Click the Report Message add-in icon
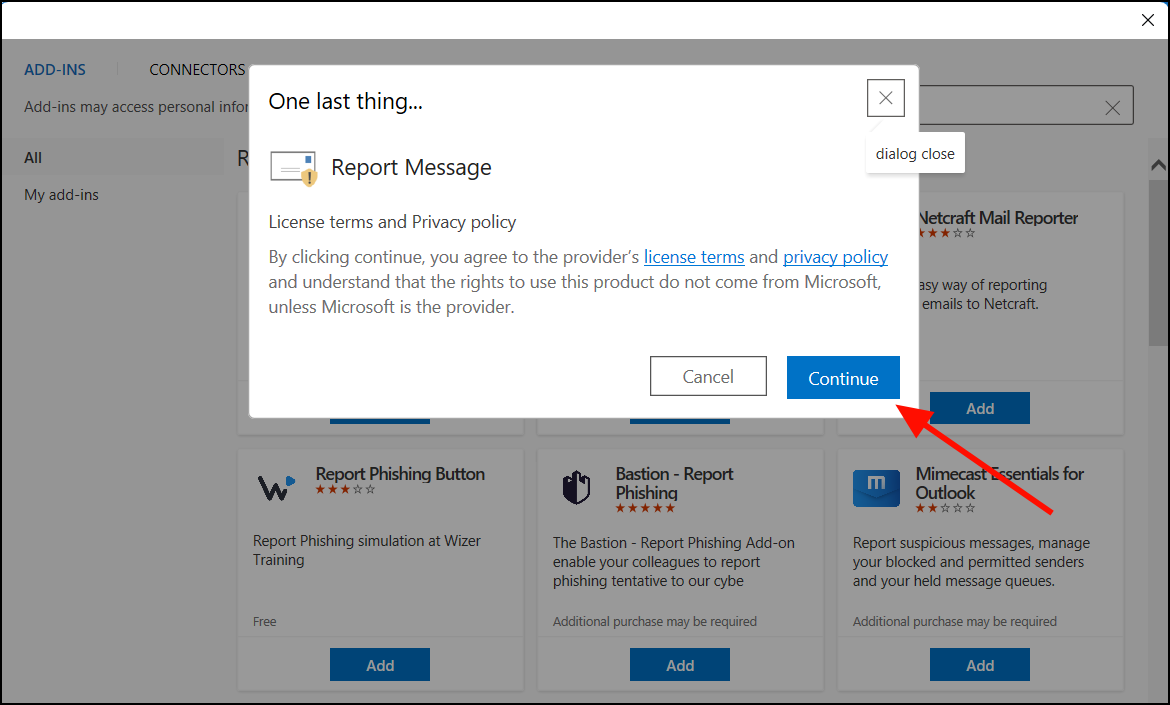Image resolution: width=1170 pixels, height=705 pixels. (293, 168)
